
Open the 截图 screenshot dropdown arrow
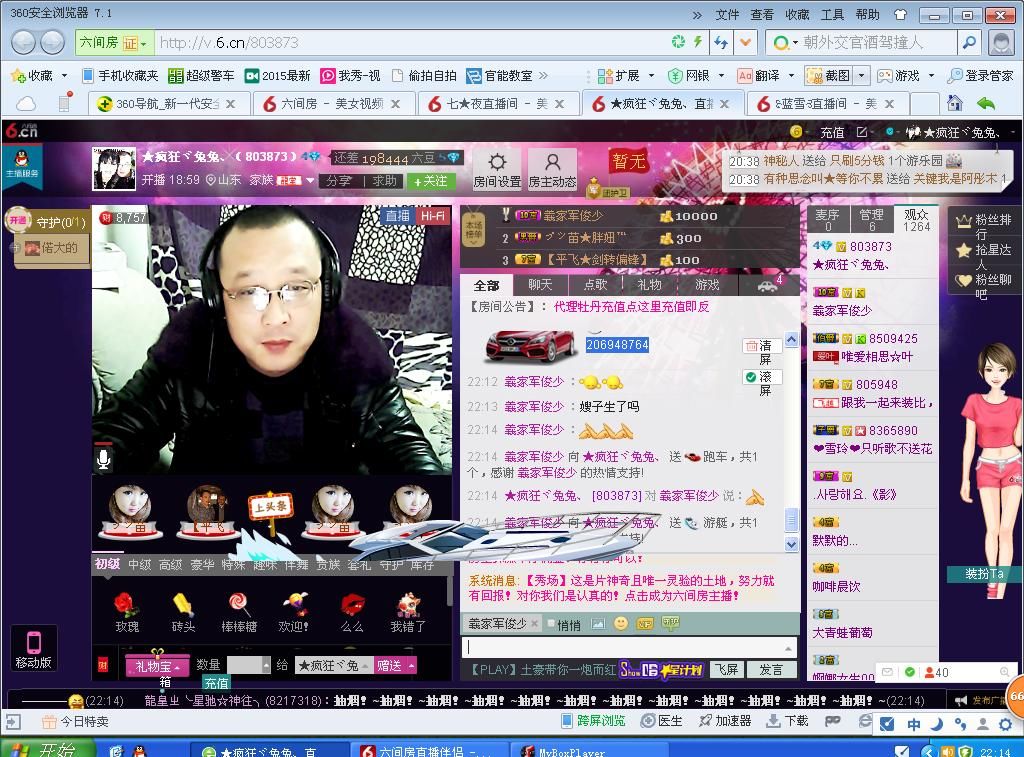(x=862, y=76)
